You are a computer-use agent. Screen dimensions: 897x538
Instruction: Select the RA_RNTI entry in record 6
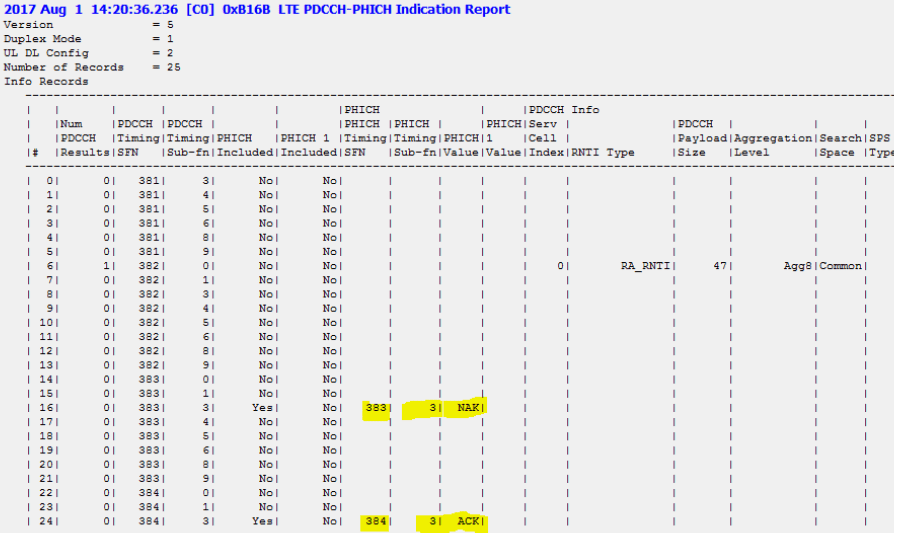pos(642,266)
